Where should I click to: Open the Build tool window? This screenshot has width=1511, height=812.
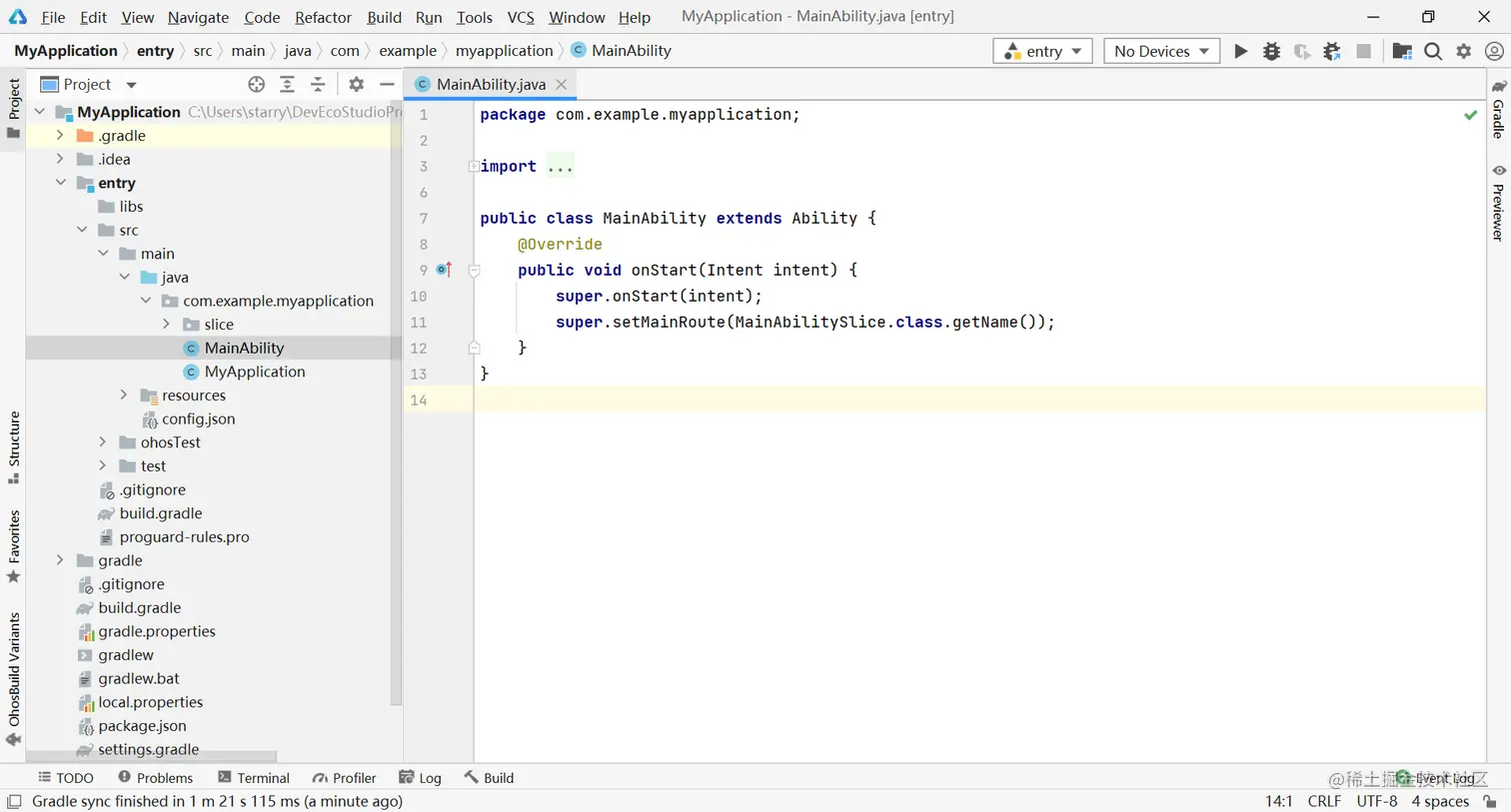[489, 778]
